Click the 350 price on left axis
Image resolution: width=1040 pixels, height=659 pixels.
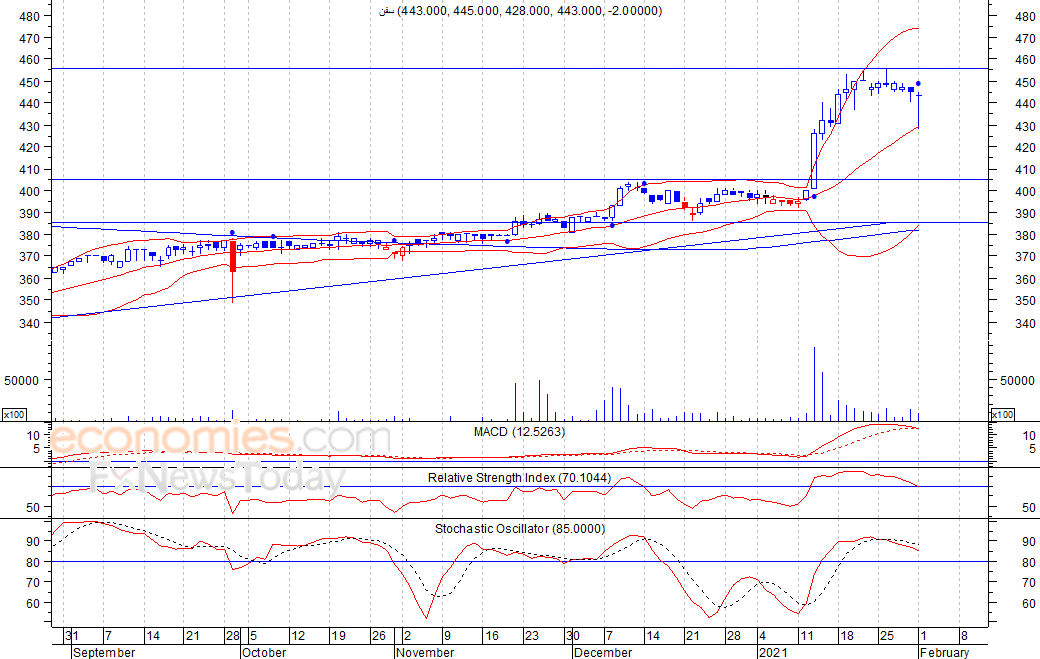(x=29, y=300)
